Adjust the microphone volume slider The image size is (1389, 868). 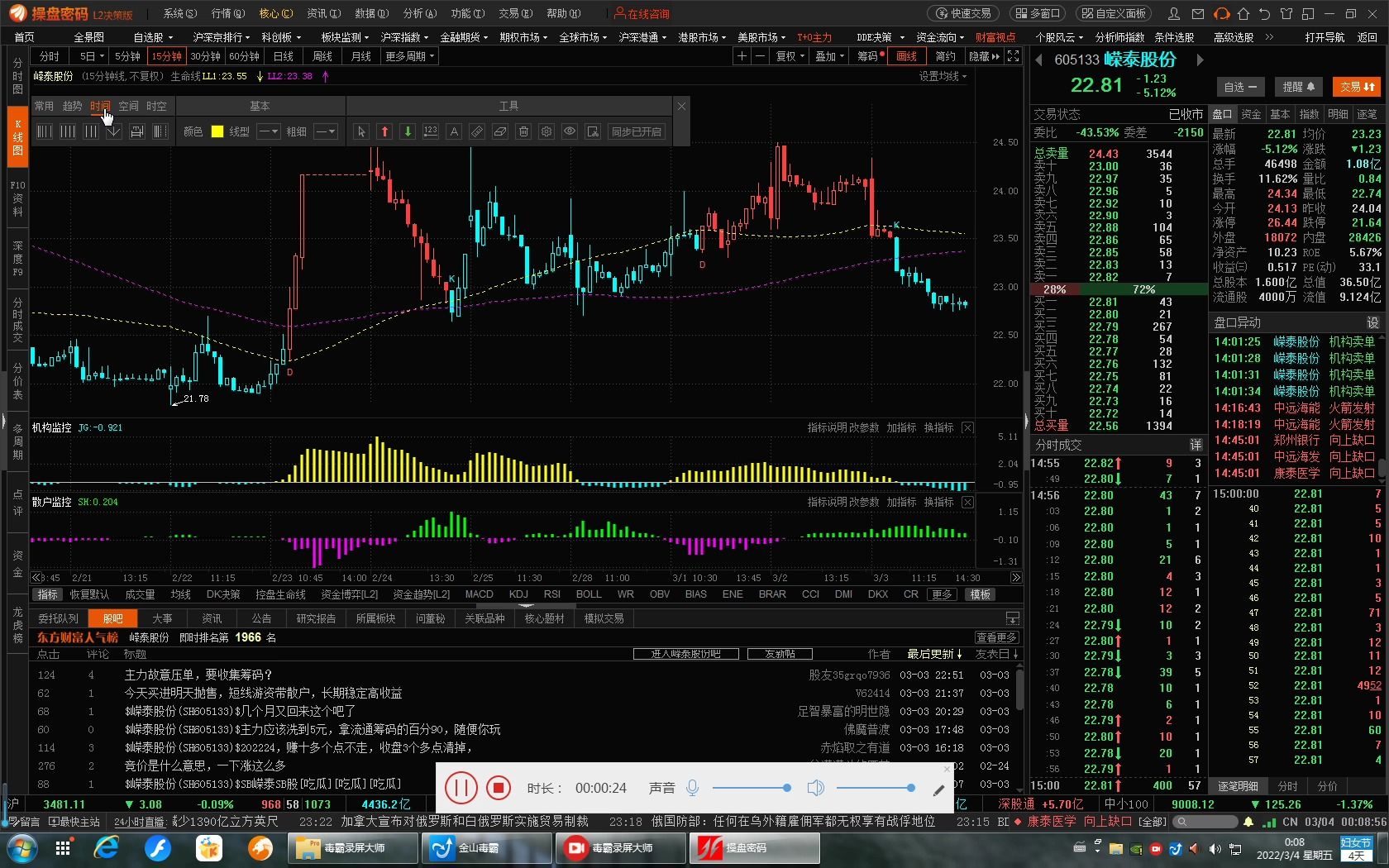pos(751,788)
